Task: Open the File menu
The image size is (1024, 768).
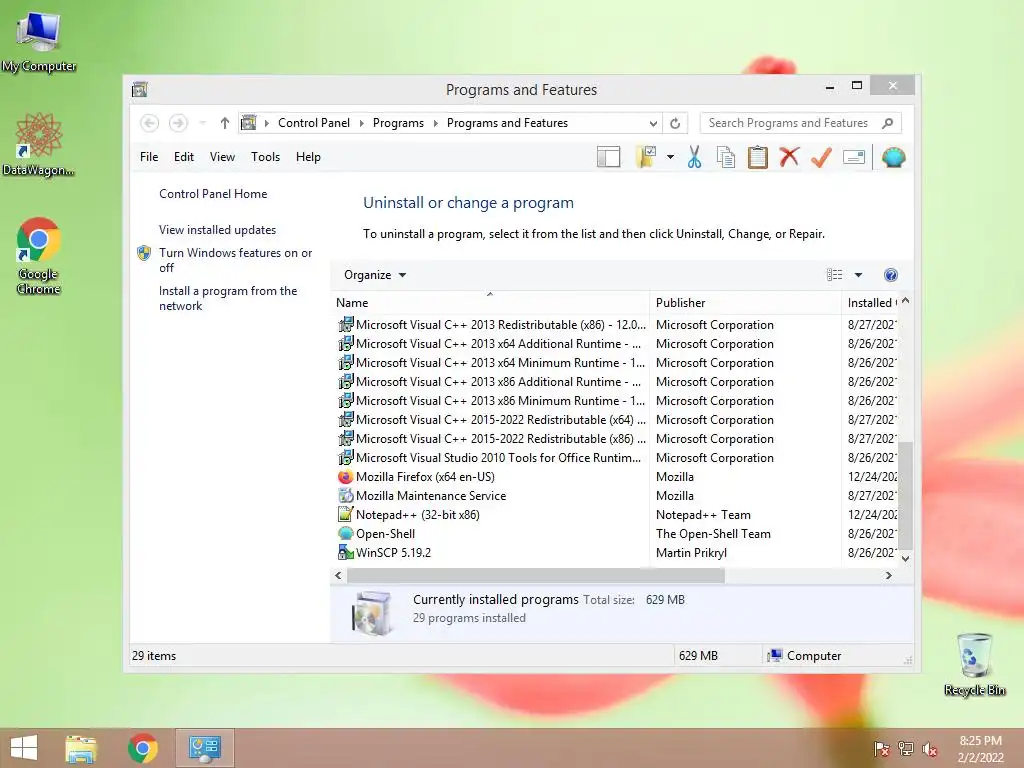Action: click(149, 157)
